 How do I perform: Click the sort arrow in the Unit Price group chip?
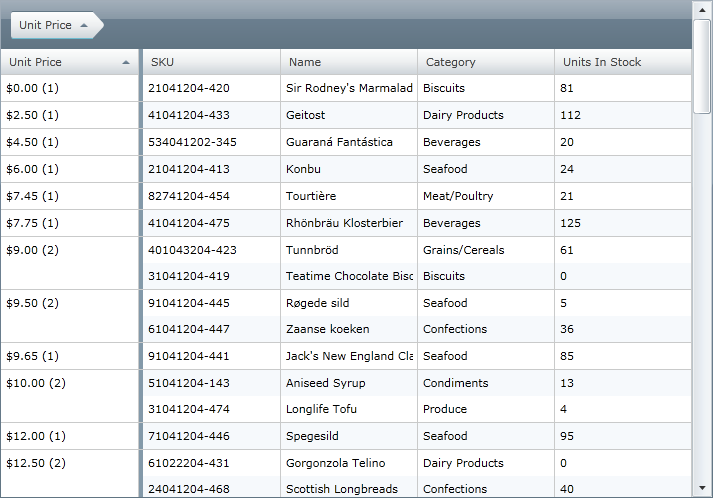pos(84,24)
